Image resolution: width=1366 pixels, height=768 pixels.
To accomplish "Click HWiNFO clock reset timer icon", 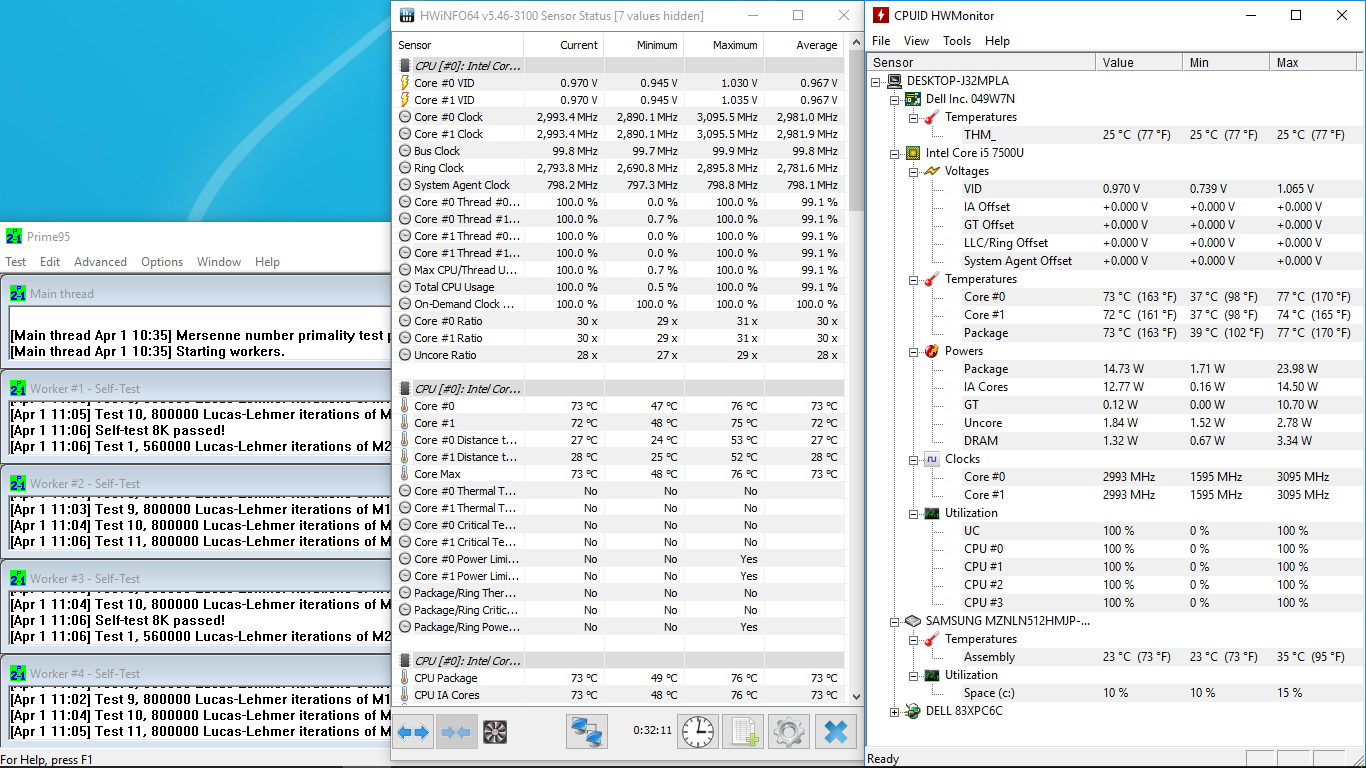I will click(x=698, y=732).
